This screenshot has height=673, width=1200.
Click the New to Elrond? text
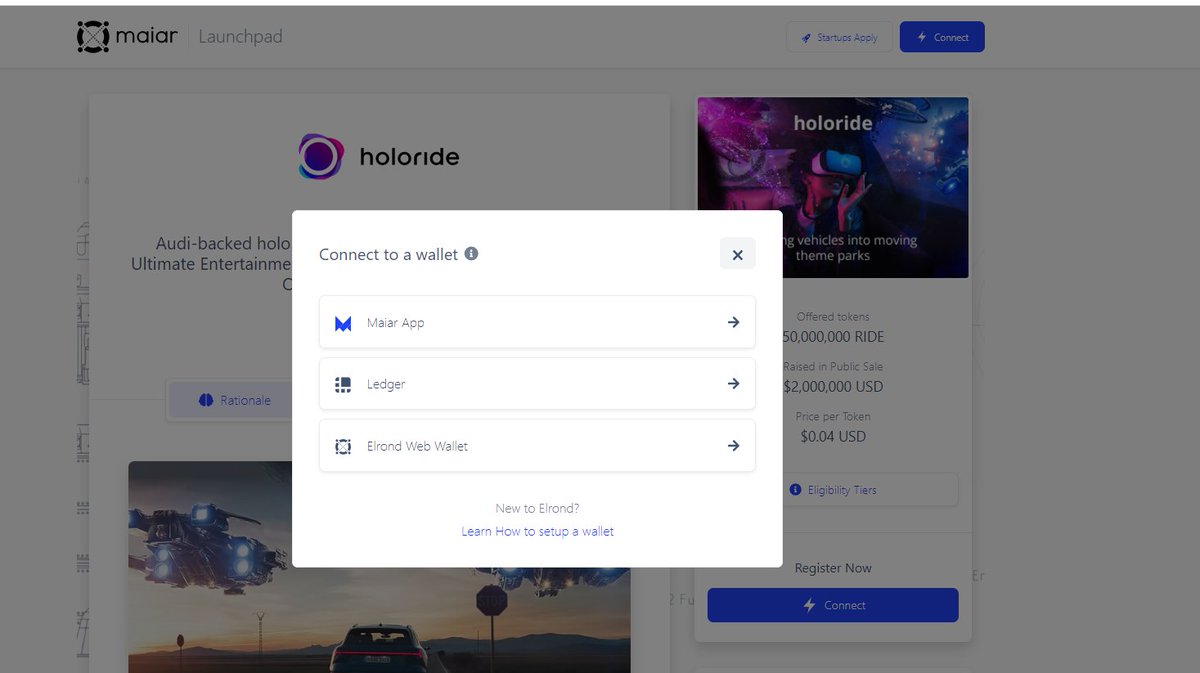537,508
